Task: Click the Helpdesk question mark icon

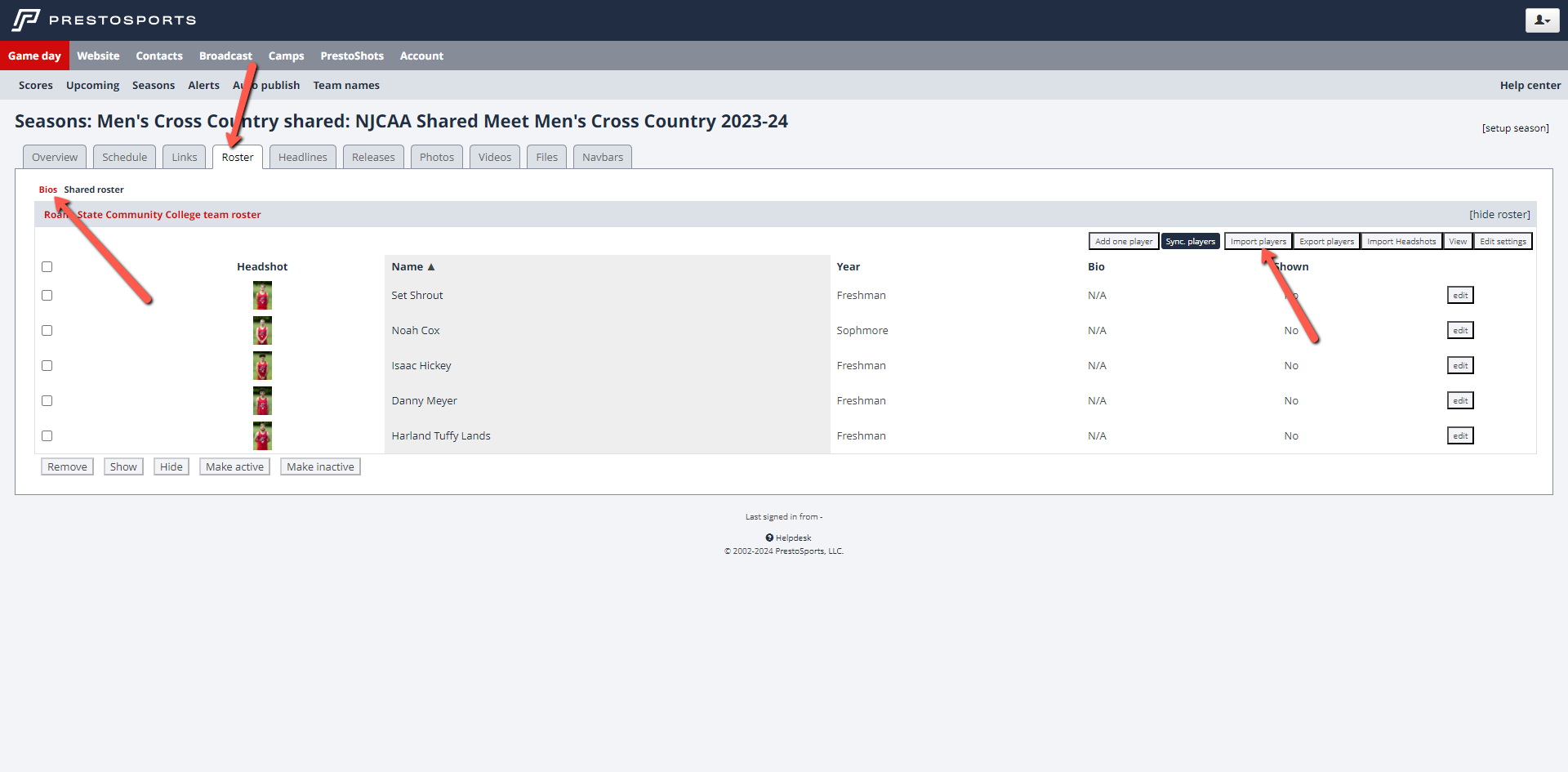Action: (769, 538)
